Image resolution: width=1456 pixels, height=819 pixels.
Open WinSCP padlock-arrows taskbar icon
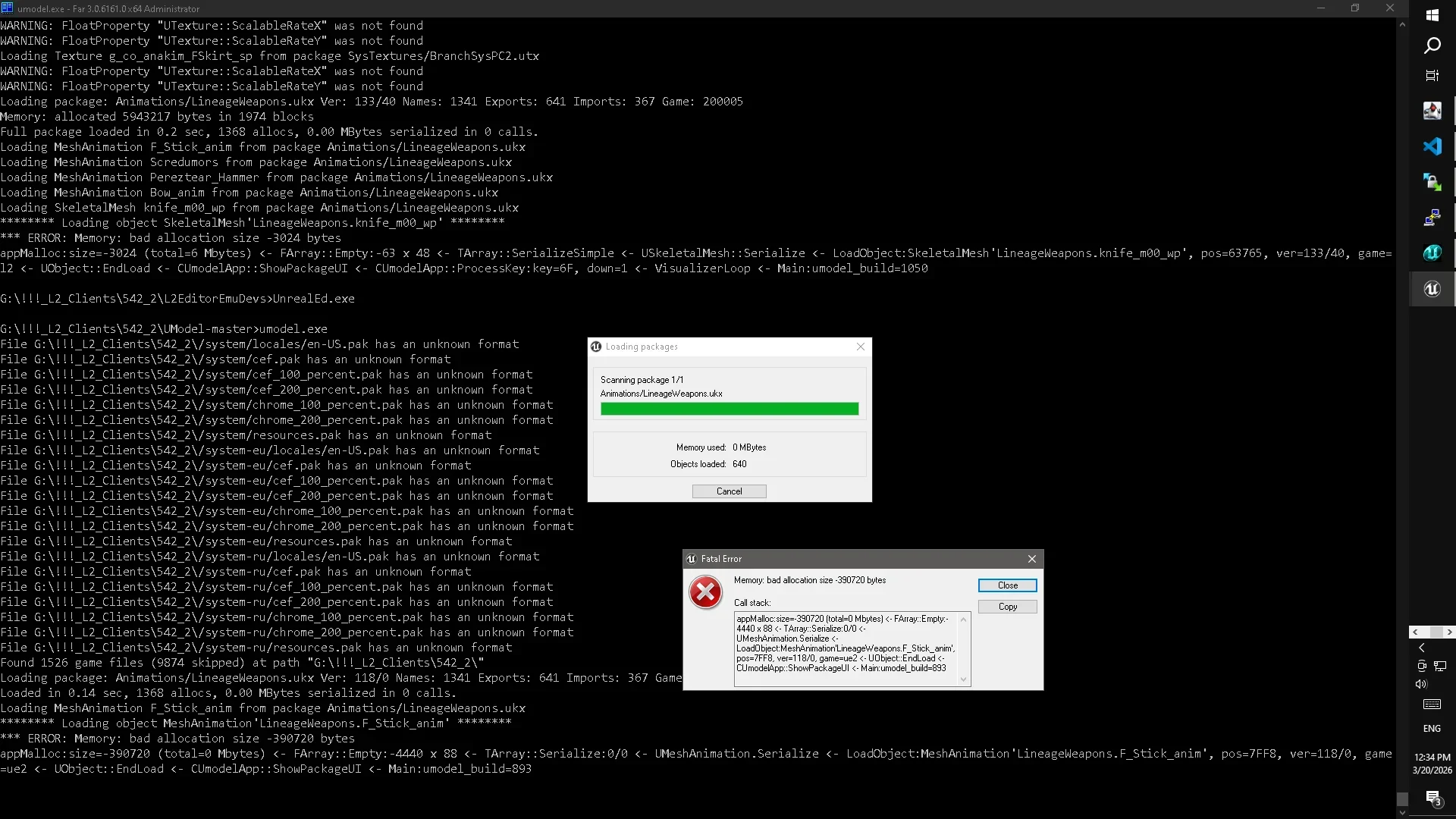(1432, 182)
